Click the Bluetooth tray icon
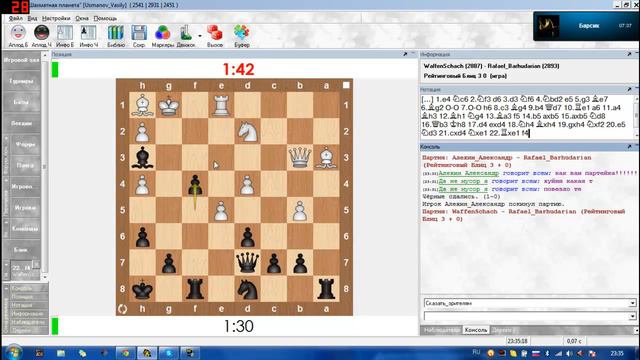 click(x=547, y=353)
